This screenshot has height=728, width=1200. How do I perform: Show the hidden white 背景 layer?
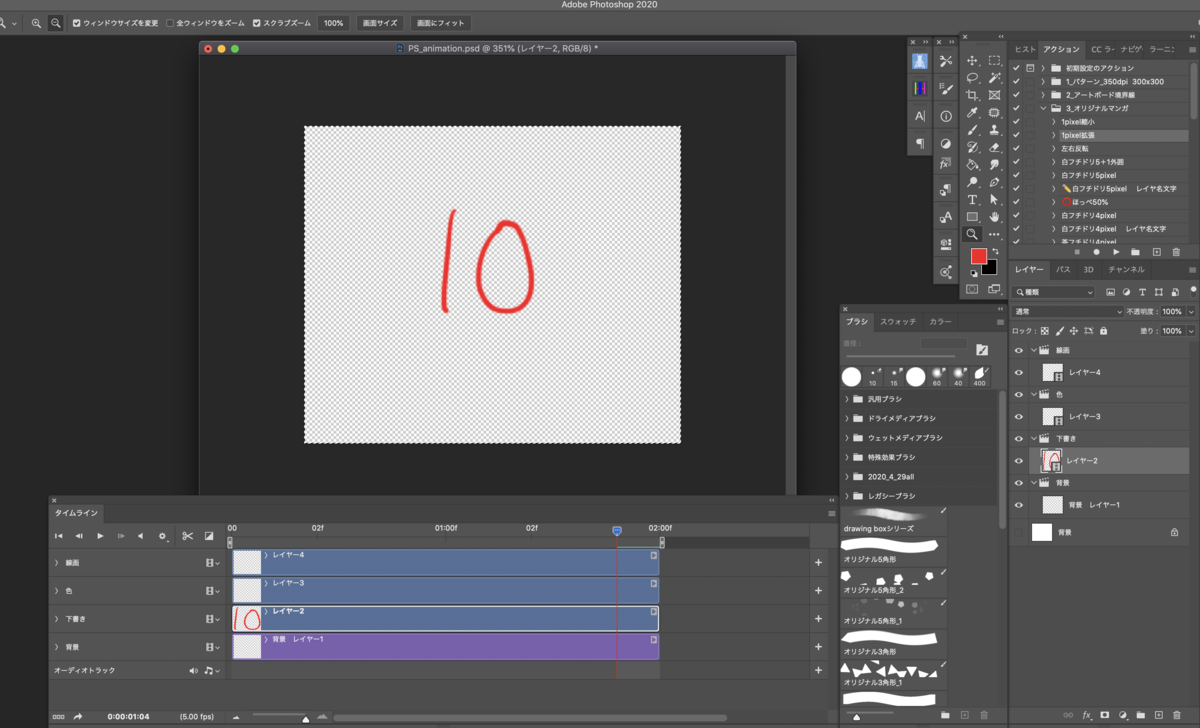coord(1019,533)
